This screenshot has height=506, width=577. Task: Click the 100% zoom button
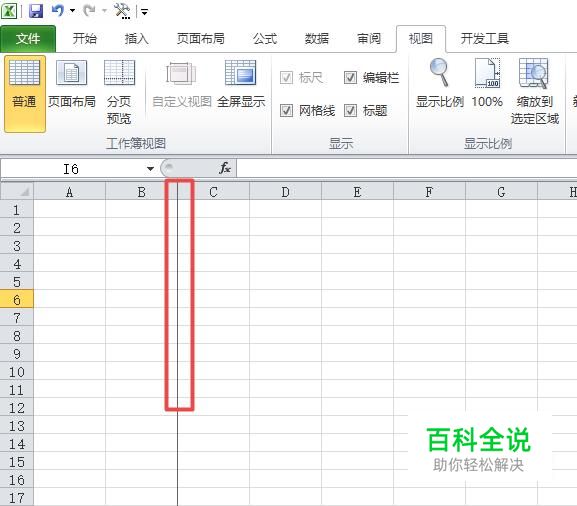point(487,84)
